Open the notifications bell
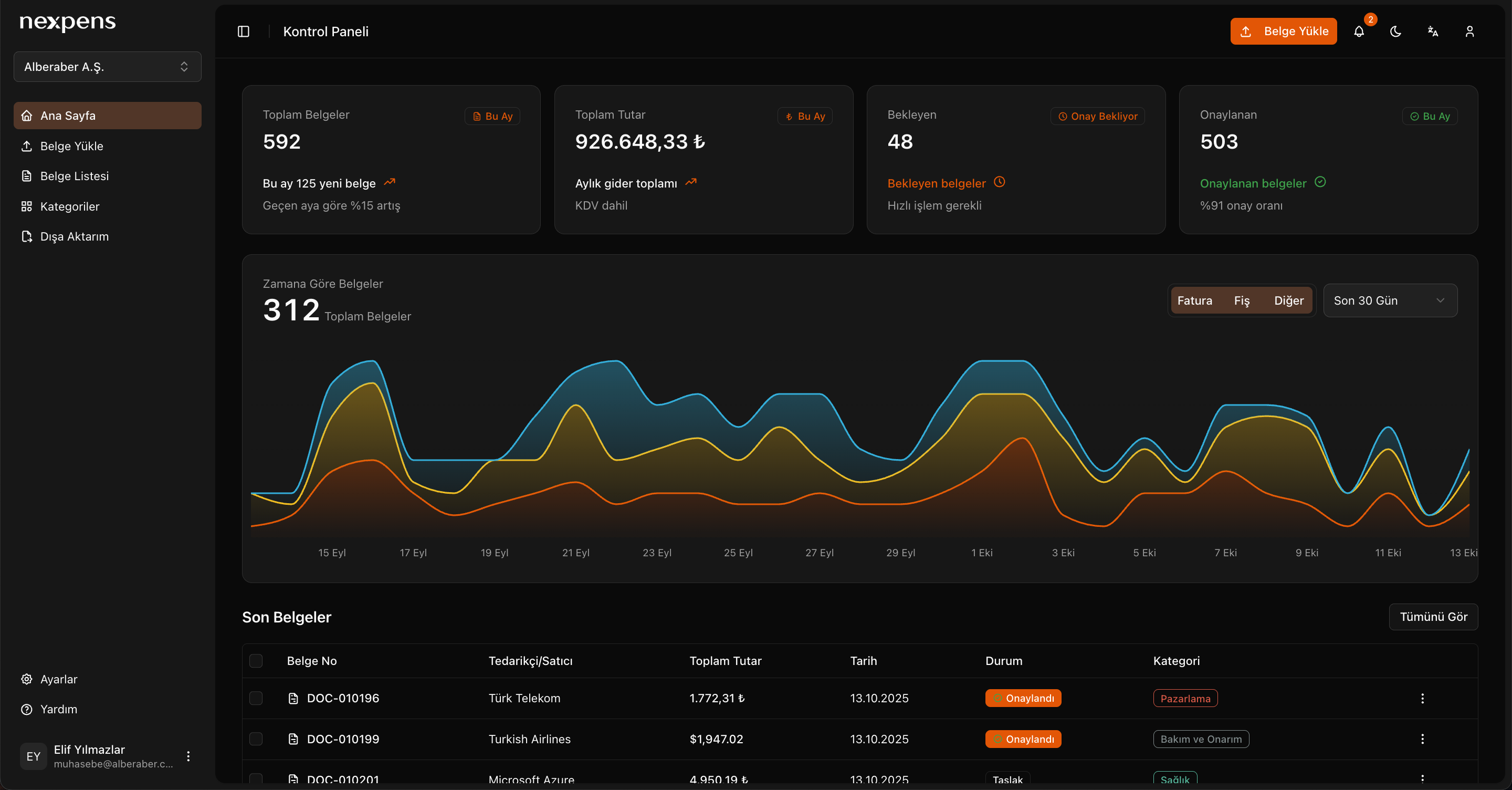This screenshot has height=790, width=1512. (1359, 32)
